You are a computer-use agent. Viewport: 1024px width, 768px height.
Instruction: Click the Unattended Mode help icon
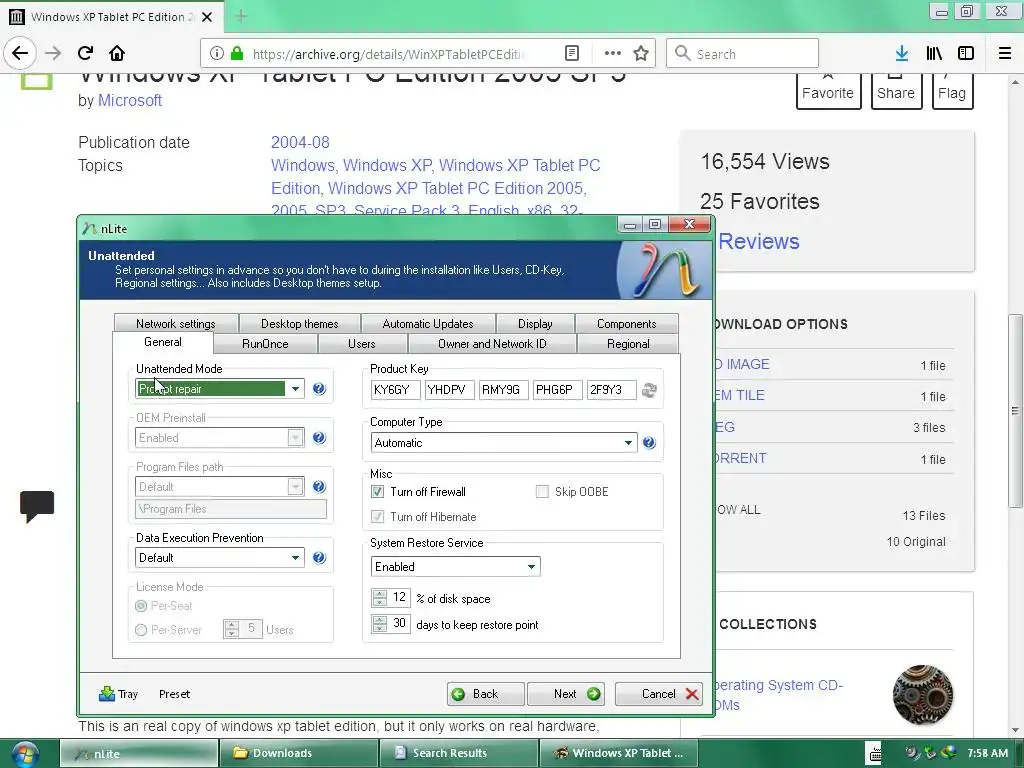tap(319, 389)
